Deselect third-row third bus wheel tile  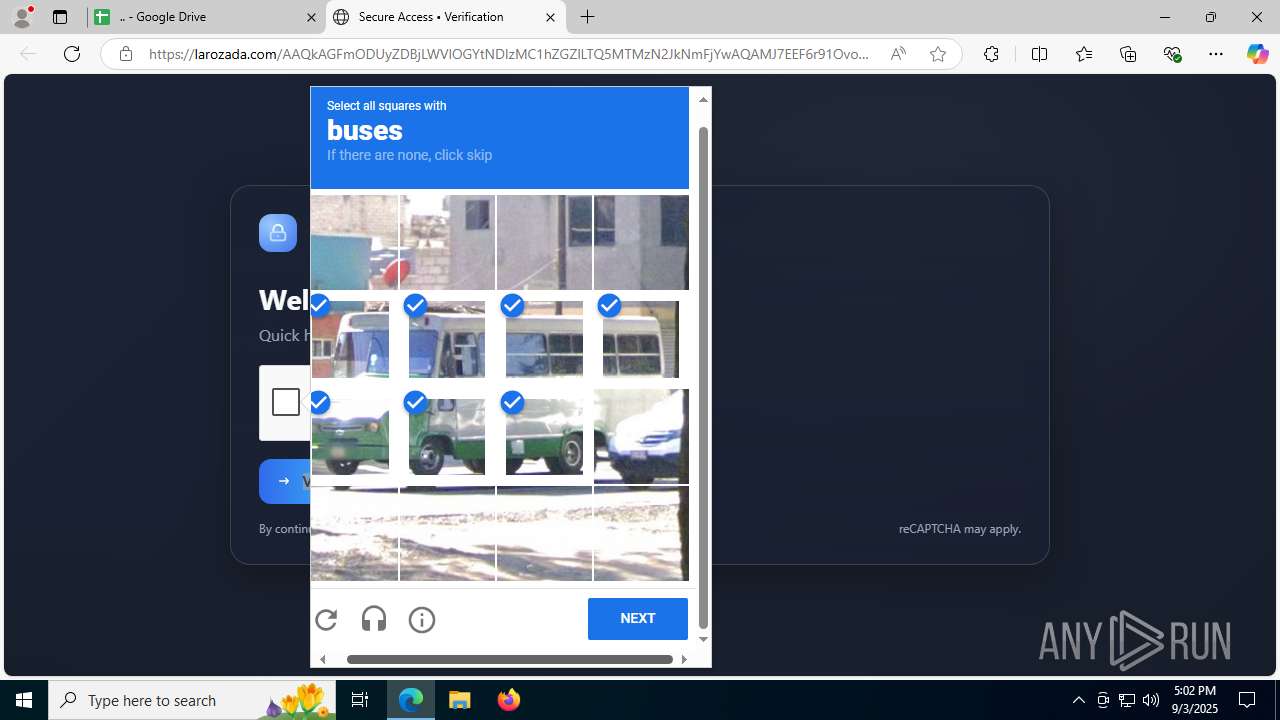[544, 436]
